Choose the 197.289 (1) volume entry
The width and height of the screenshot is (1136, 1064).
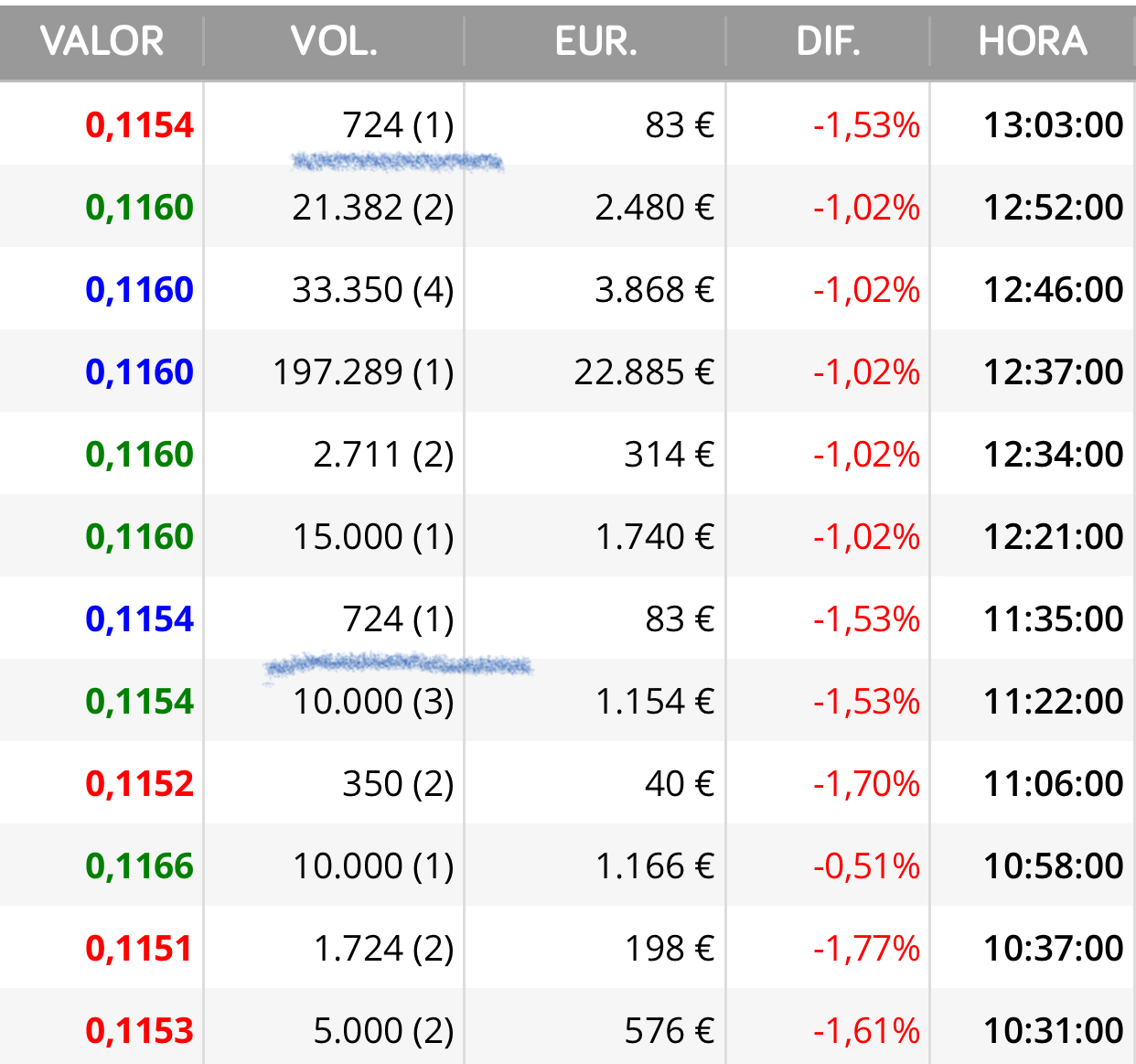click(363, 372)
